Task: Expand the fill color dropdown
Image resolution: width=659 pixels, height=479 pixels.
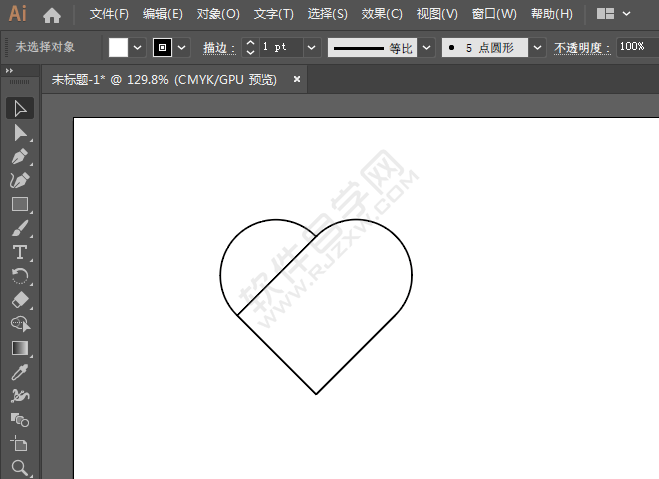Action: tap(138, 47)
